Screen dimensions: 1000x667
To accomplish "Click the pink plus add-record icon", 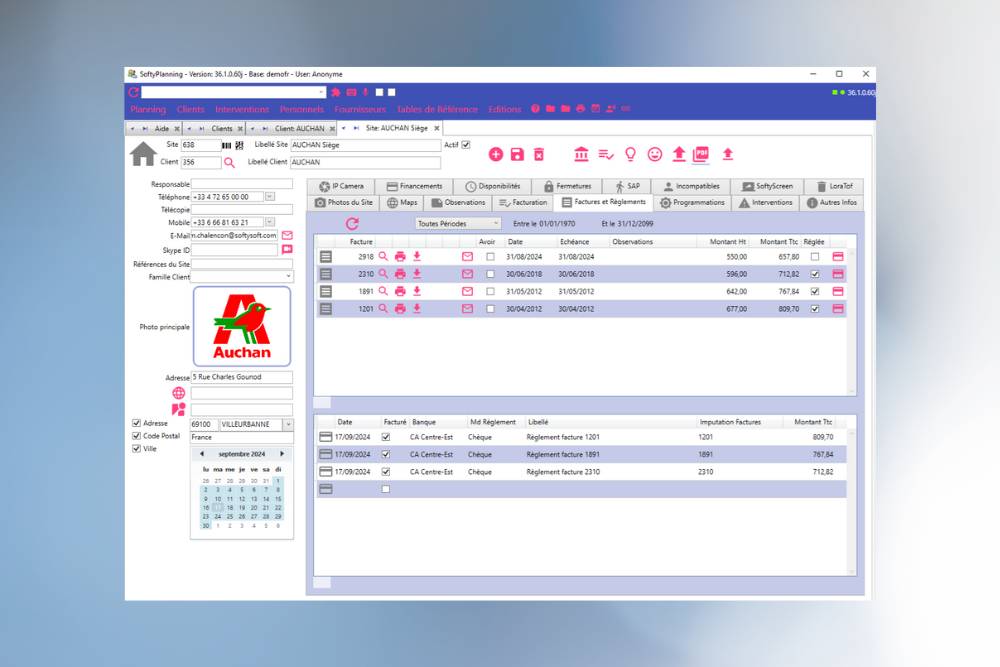I will click(496, 154).
